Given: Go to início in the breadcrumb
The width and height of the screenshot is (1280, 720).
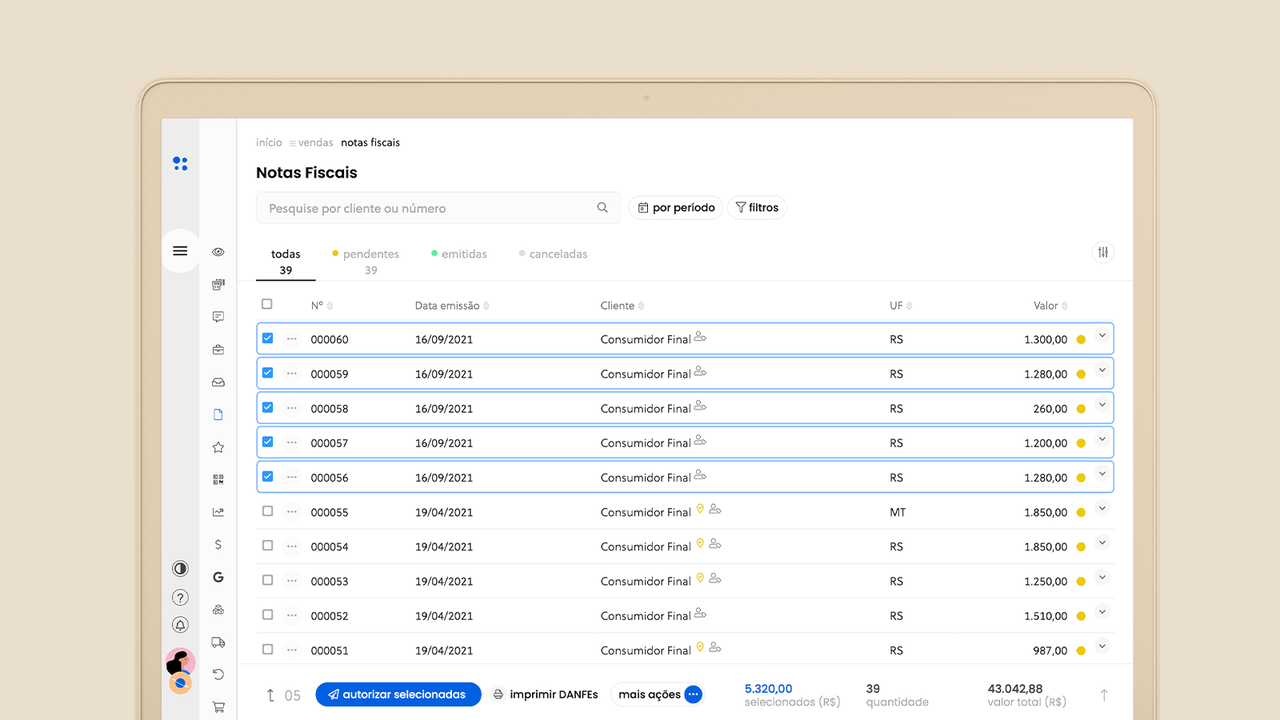Looking at the screenshot, I should [269, 143].
